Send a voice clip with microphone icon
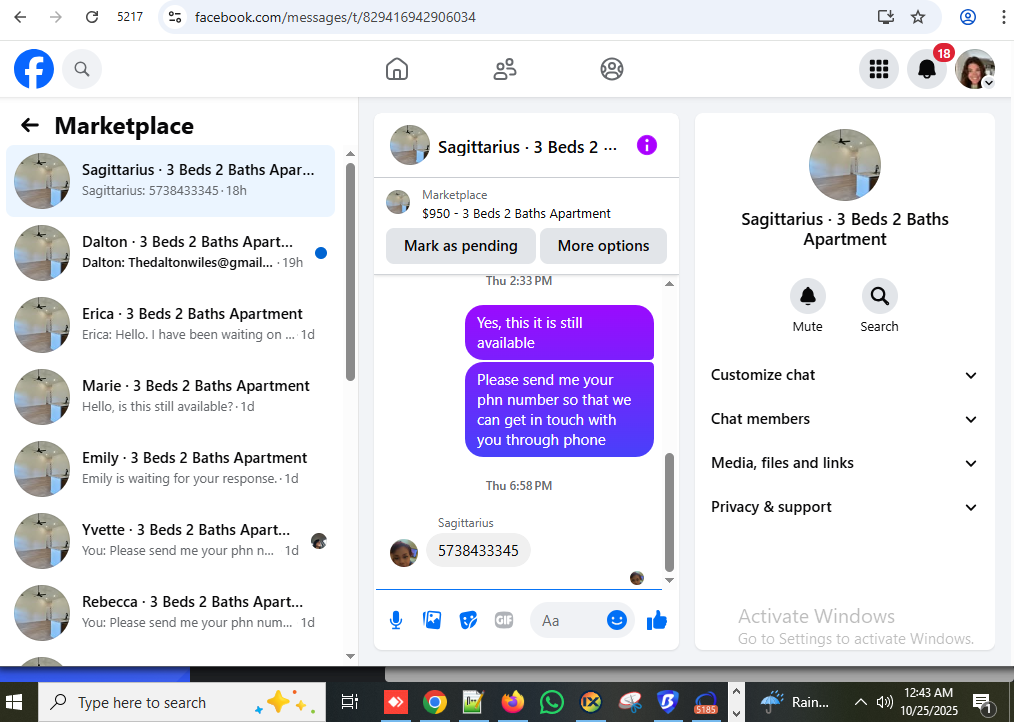 [396, 620]
